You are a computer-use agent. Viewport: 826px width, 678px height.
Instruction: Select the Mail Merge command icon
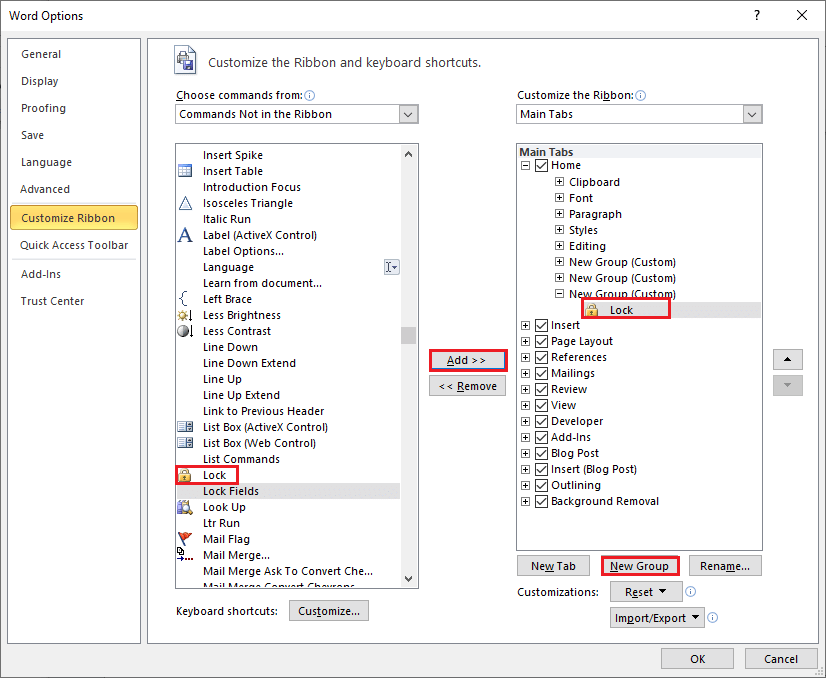pyautogui.click(x=184, y=555)
